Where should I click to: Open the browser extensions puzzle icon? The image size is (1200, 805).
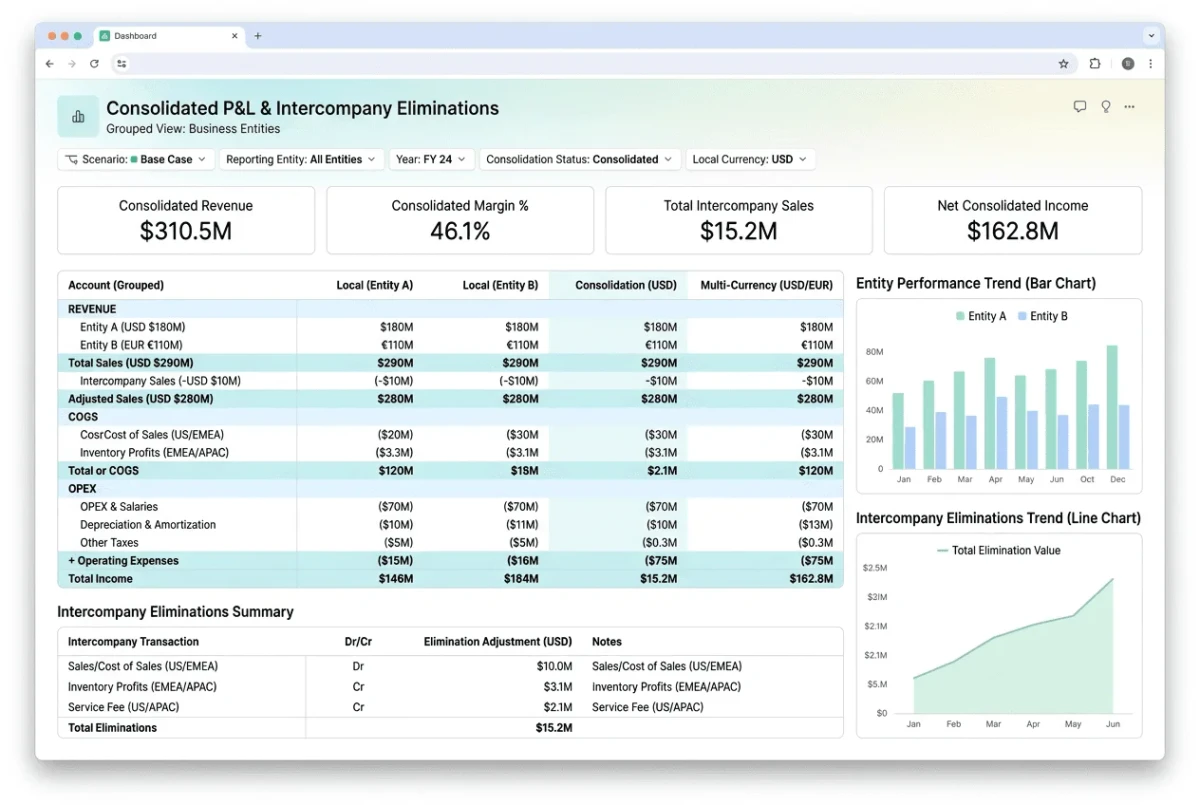click(x=1095, y=63)
